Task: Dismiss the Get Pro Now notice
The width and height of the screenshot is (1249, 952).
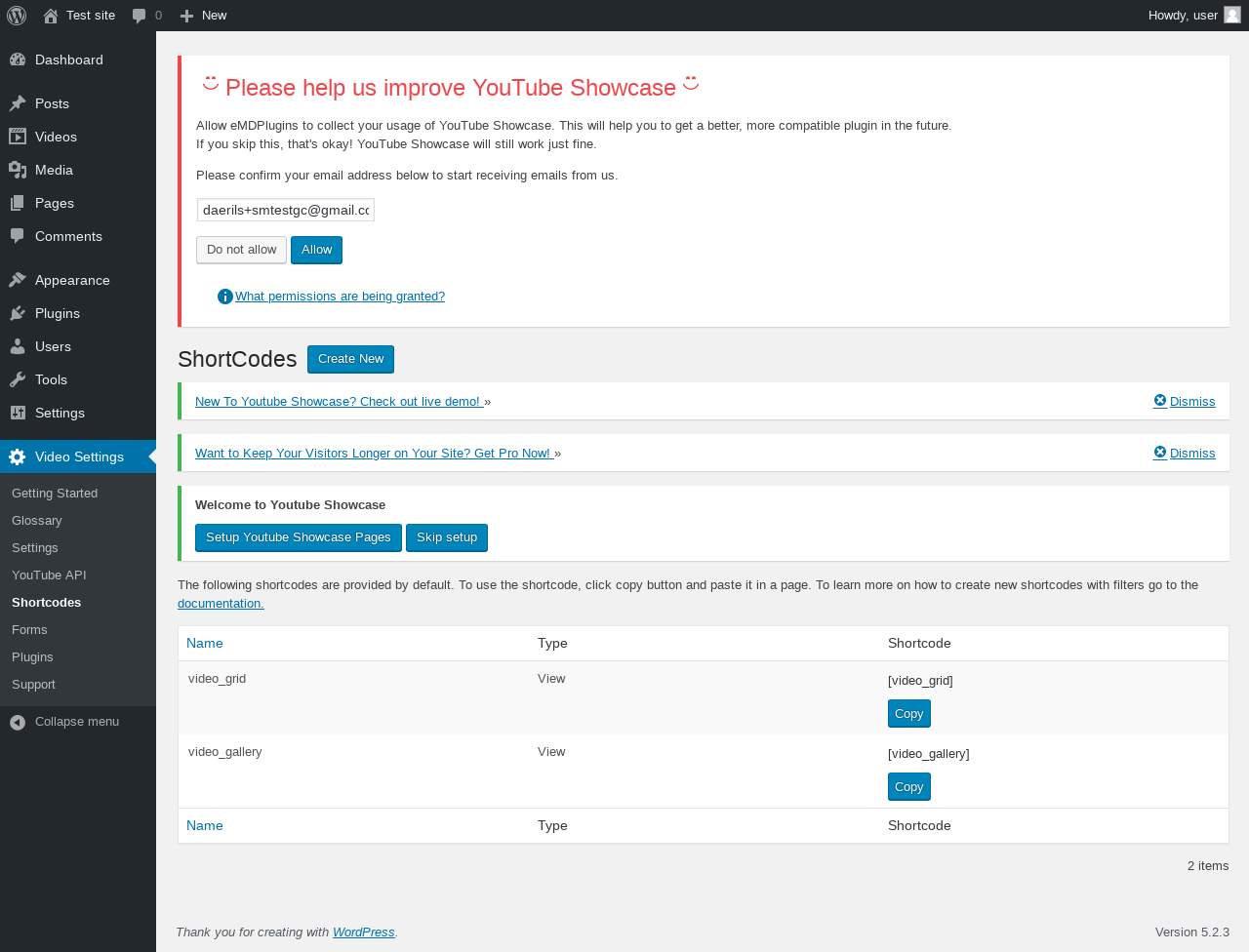Action: (1185, 453)
